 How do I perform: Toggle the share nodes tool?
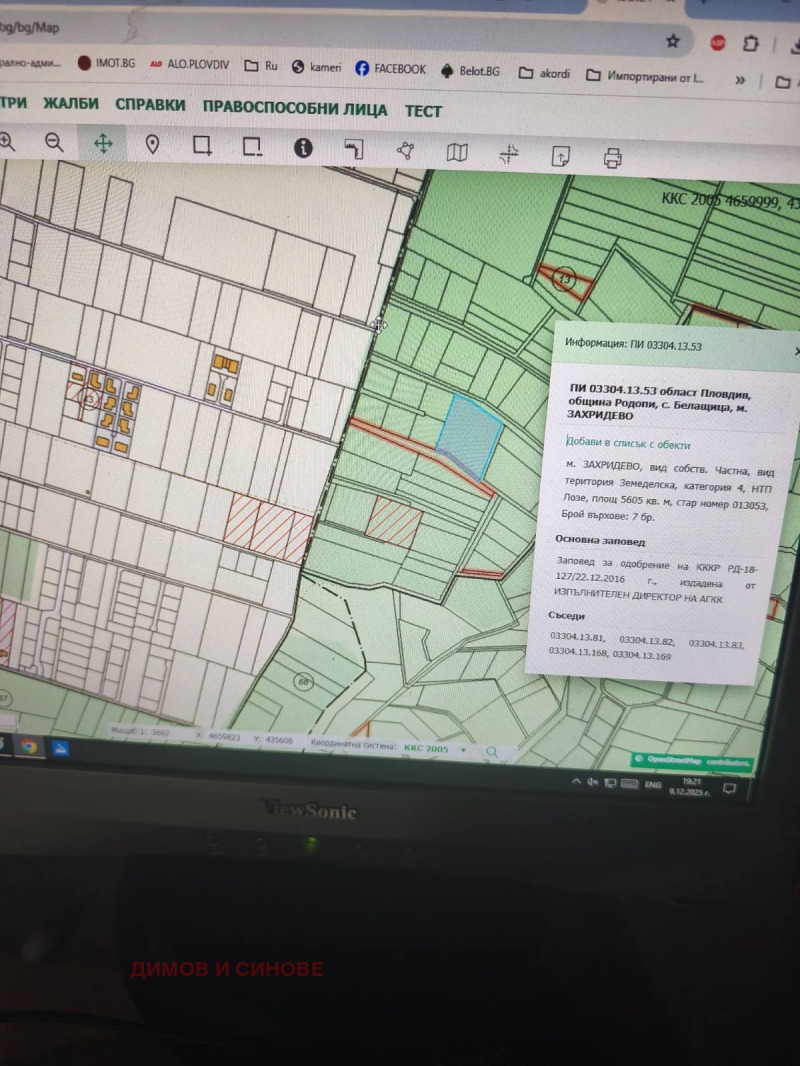pyautogui.click(x=403, y=149)
